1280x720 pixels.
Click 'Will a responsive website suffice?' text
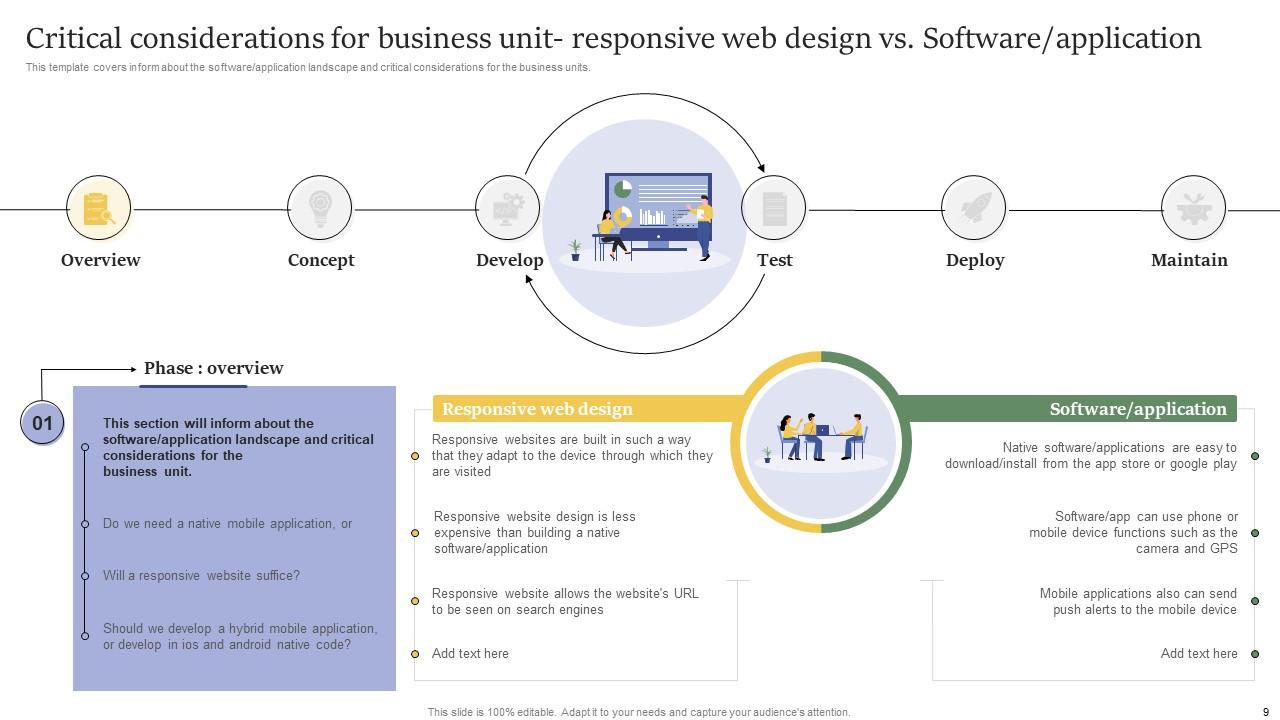coord(201,576)
